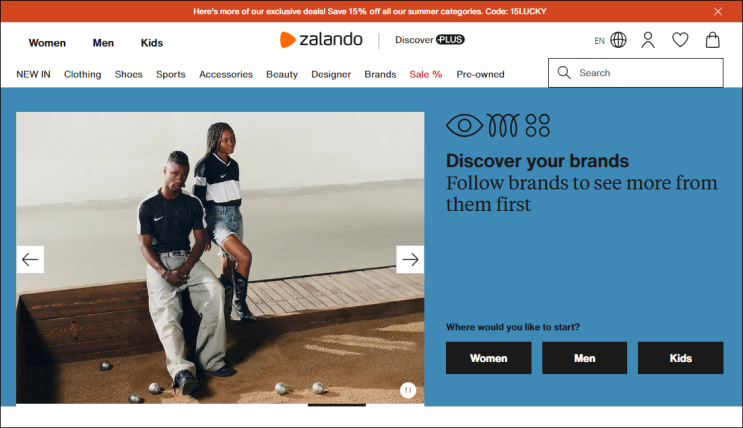
Task: Focus the Search input field
Action: pos(635,73)
